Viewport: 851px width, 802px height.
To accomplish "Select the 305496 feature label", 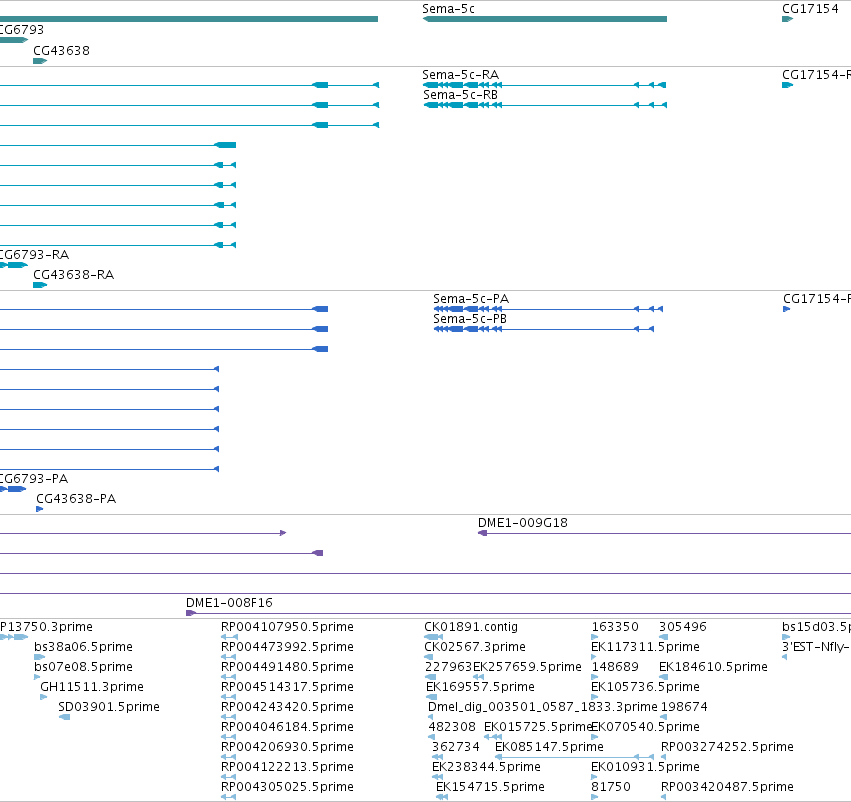I will pos(683,627).
